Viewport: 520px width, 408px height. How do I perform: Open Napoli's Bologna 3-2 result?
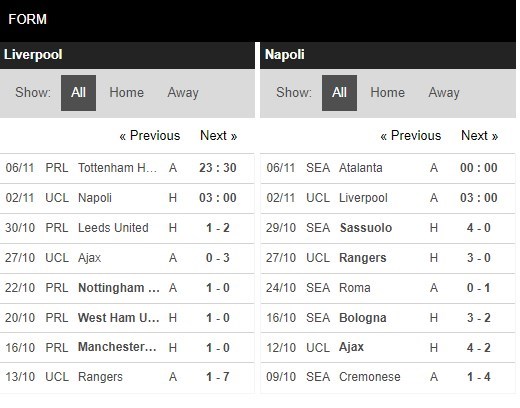[388, 318]
